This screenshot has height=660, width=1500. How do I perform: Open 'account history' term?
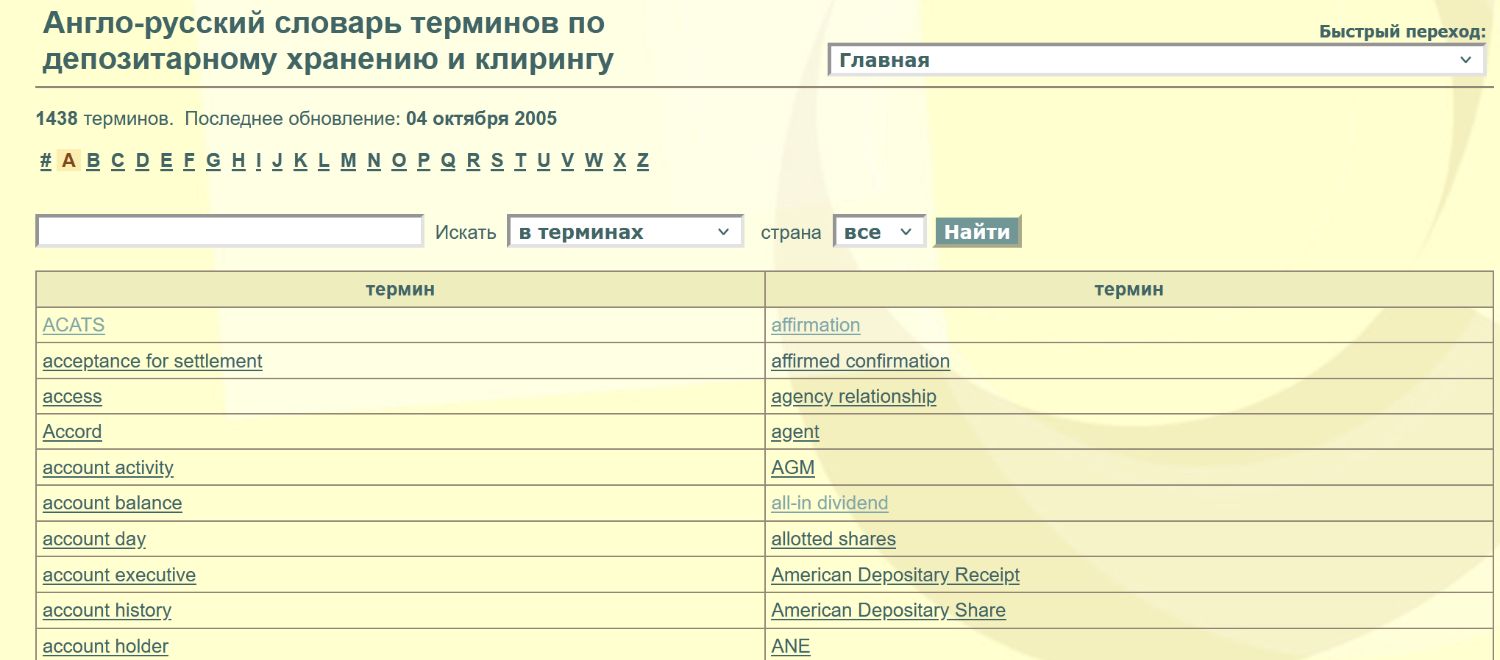107,610
